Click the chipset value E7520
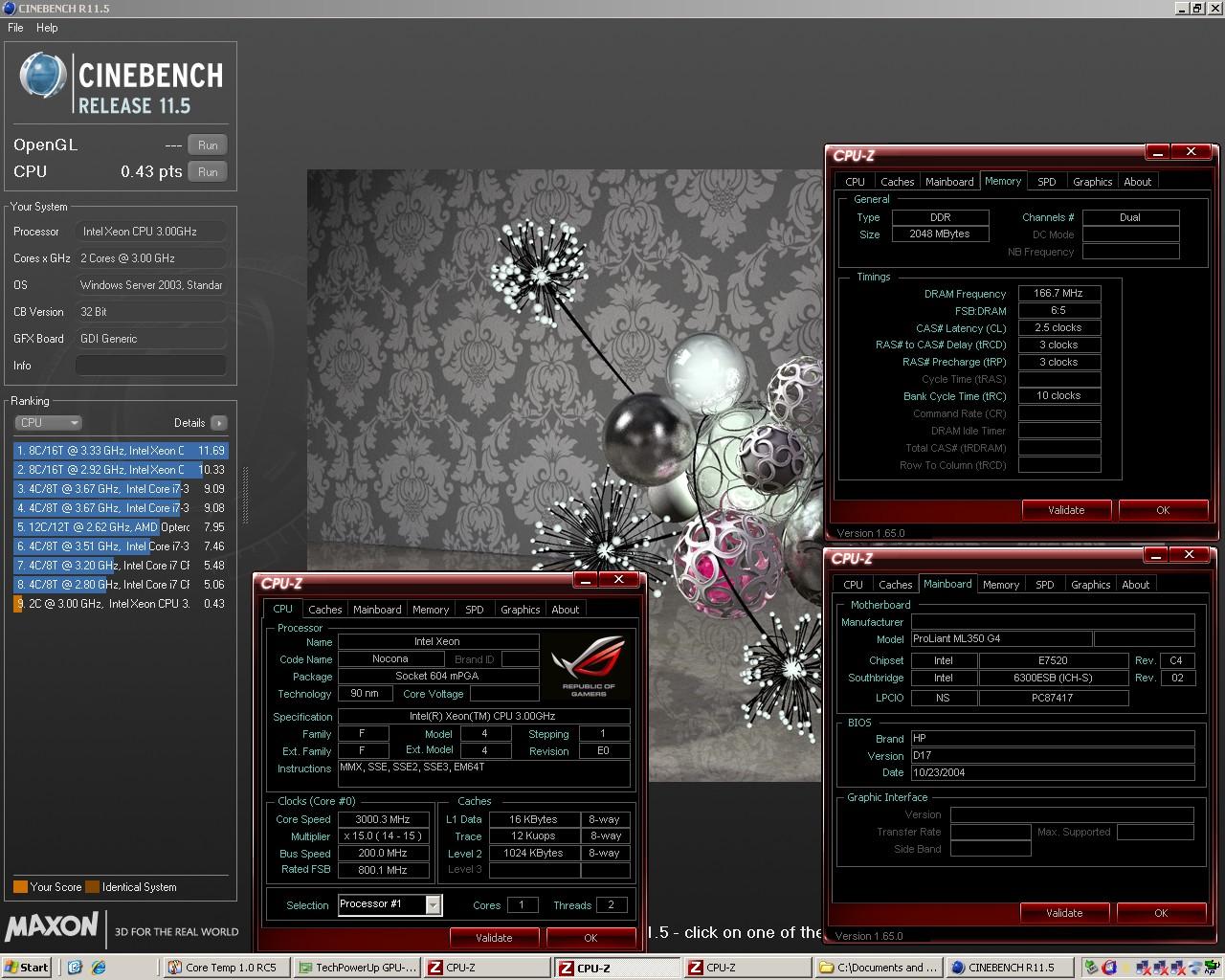The image size is (1225, 980). point(1054,660)
